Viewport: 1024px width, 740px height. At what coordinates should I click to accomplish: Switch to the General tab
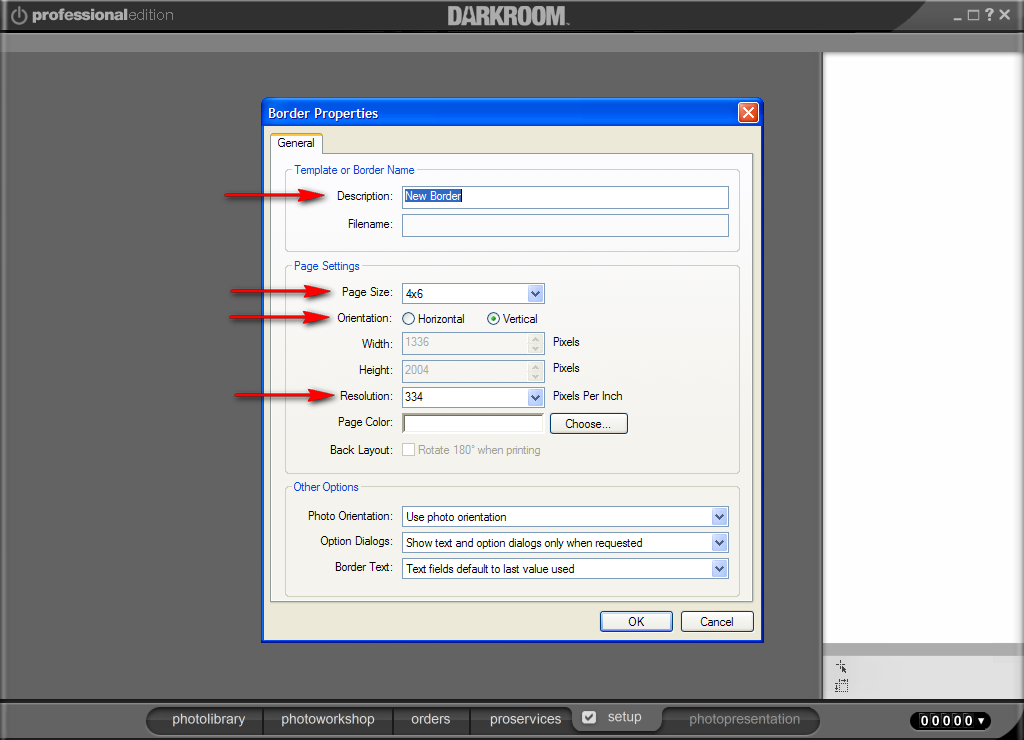point(296,143)
